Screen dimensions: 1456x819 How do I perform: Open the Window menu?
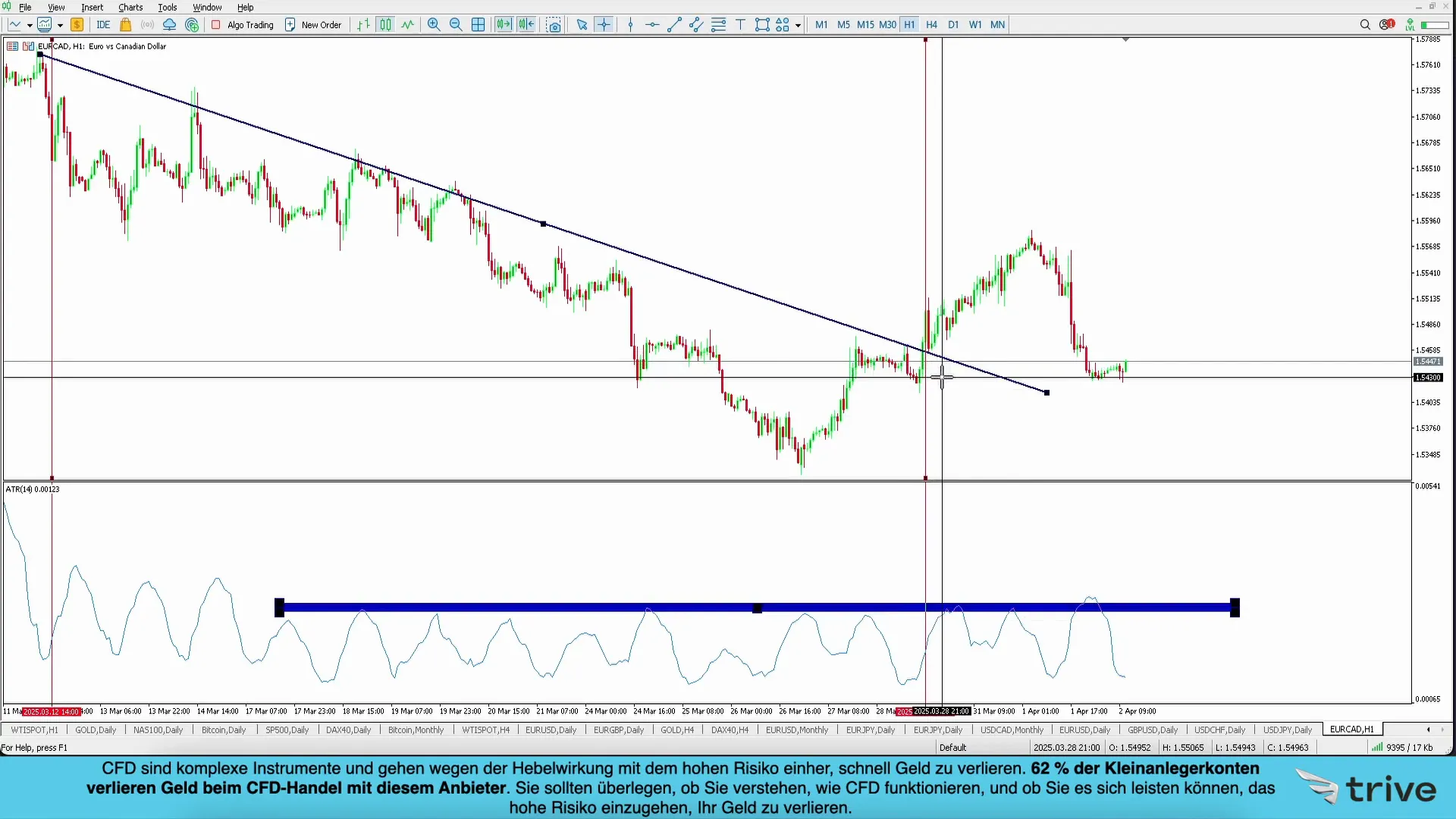pos(207,7)
